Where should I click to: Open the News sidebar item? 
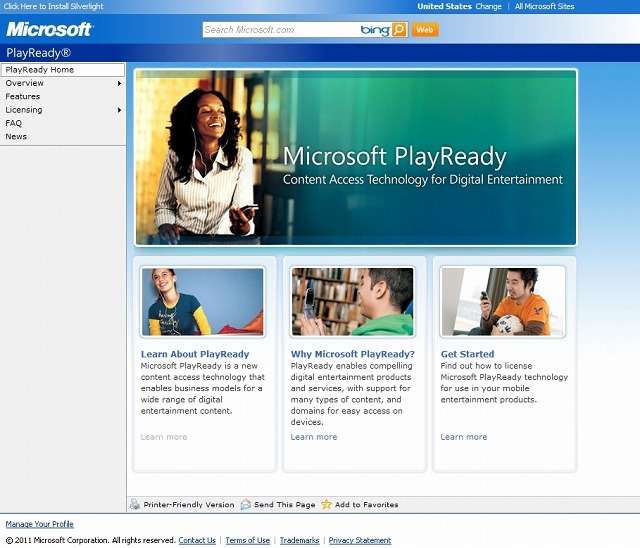[16, 137]
